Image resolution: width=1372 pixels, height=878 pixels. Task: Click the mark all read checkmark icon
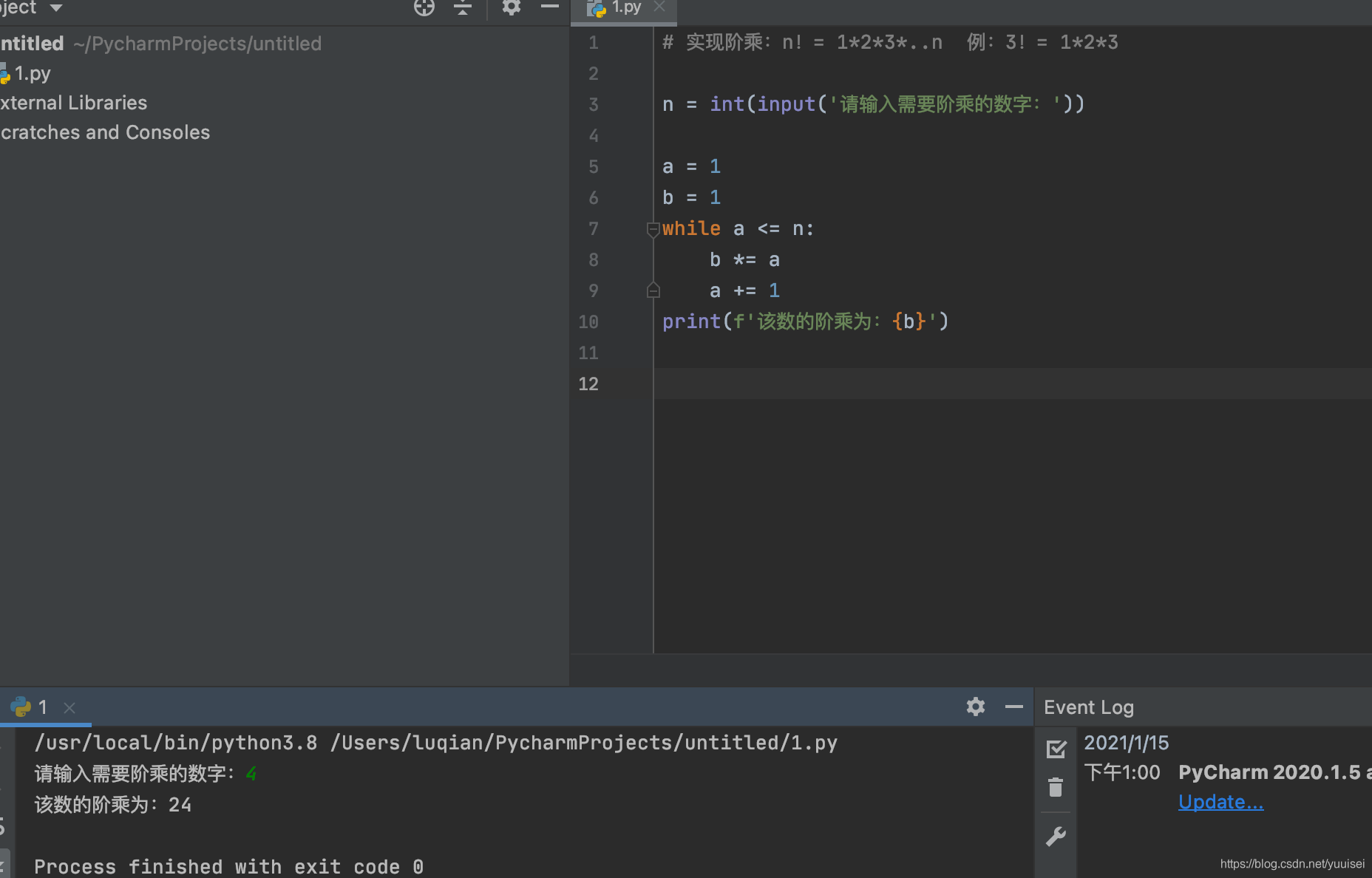pos(1056,749)
